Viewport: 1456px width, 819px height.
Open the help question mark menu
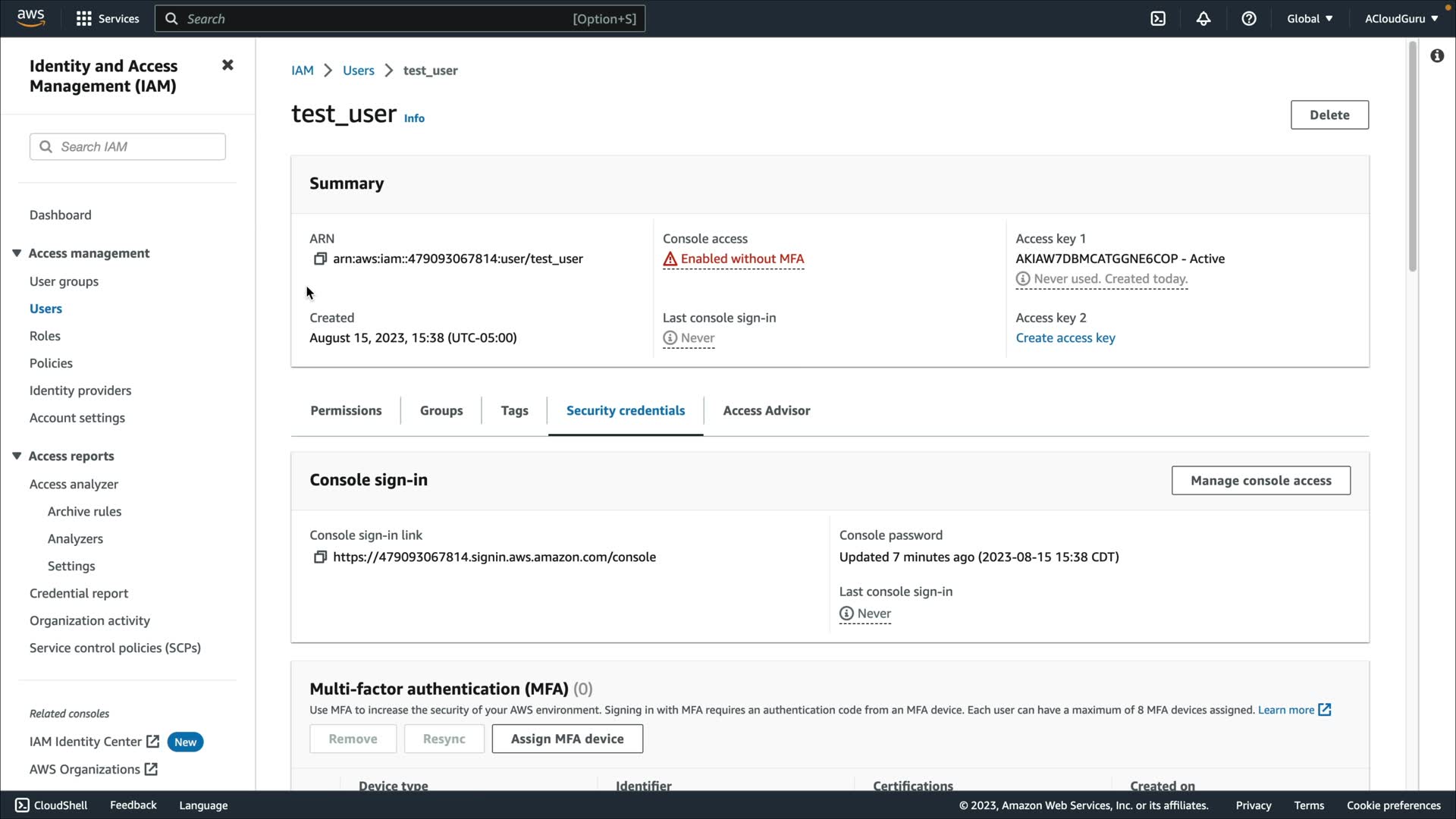point(1249,19)
